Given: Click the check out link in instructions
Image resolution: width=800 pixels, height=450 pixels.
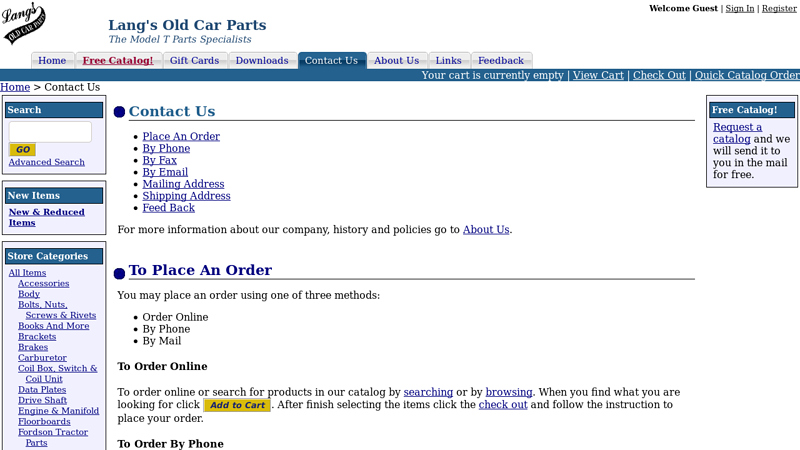Looking at the screenshot, I should click(503, 405).
